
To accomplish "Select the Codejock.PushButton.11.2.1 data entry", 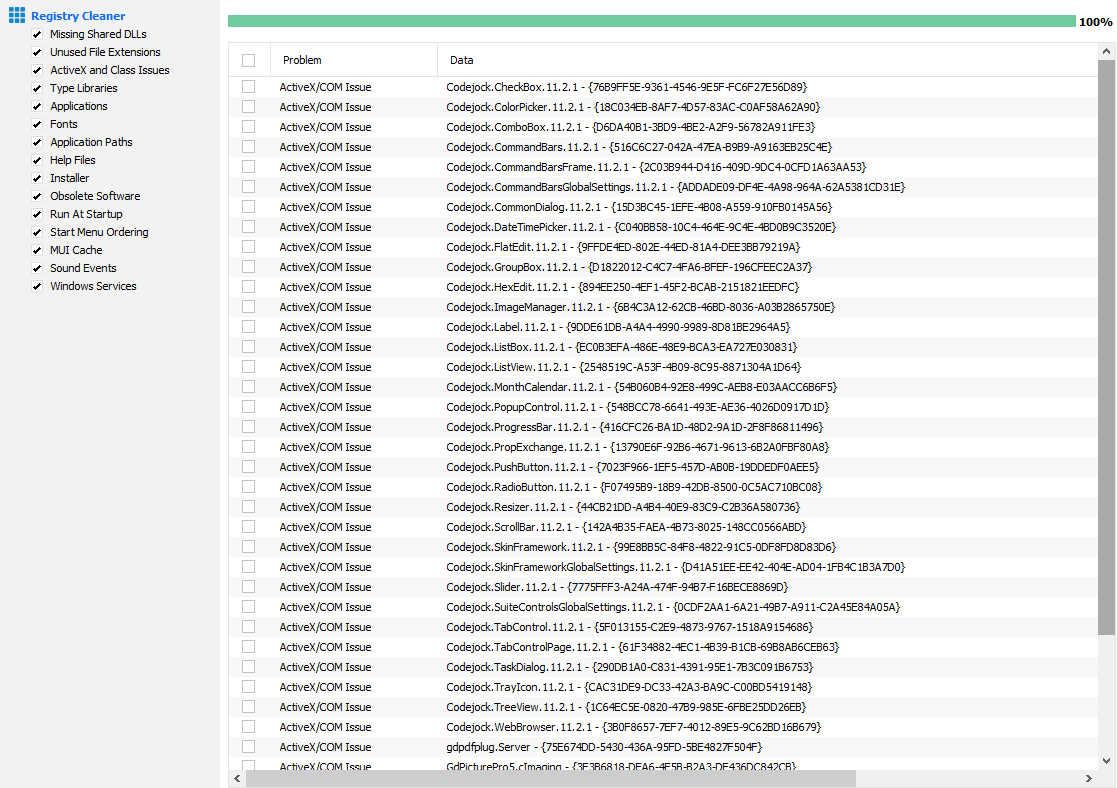I will click(633, 467).
